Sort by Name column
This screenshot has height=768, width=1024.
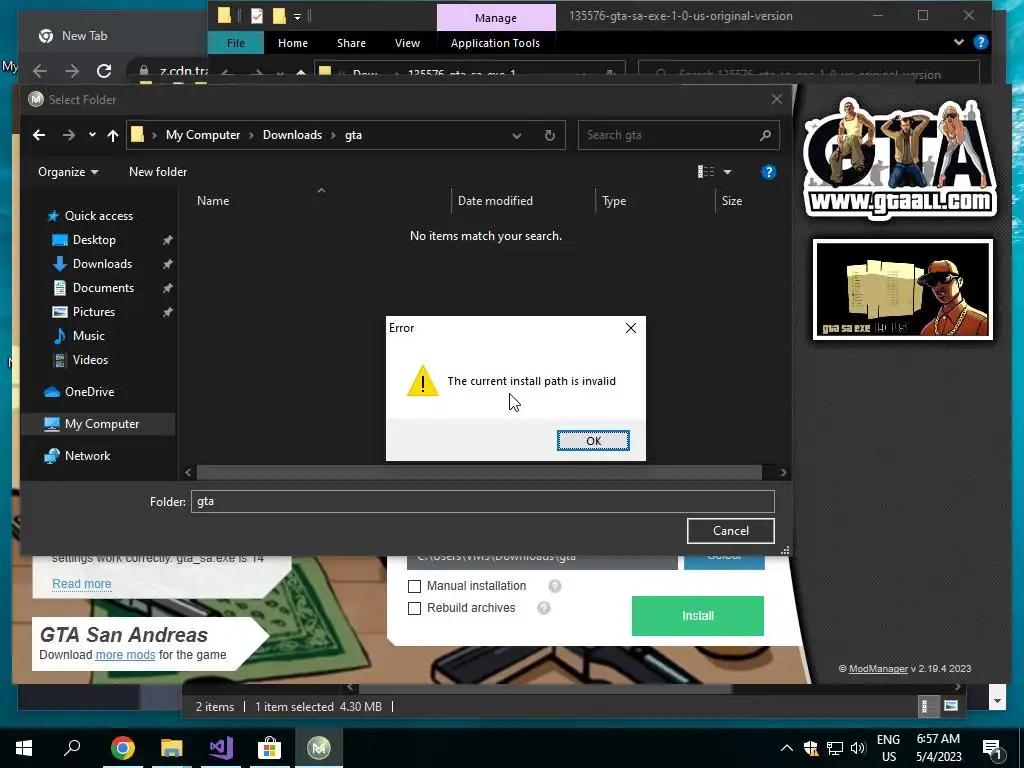(213, 201)
